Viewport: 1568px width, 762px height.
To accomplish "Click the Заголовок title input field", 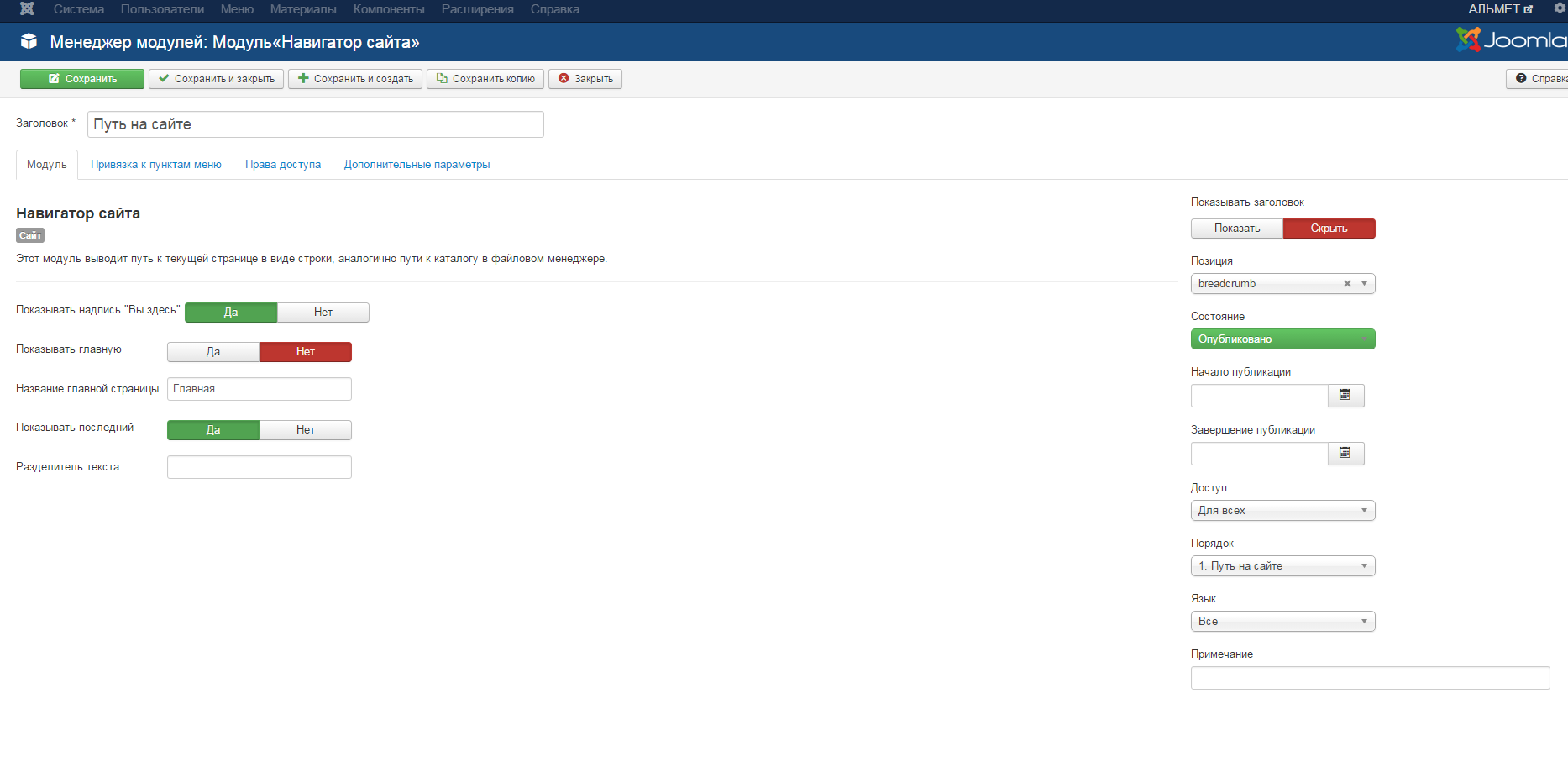I will [x=316, y=124].
